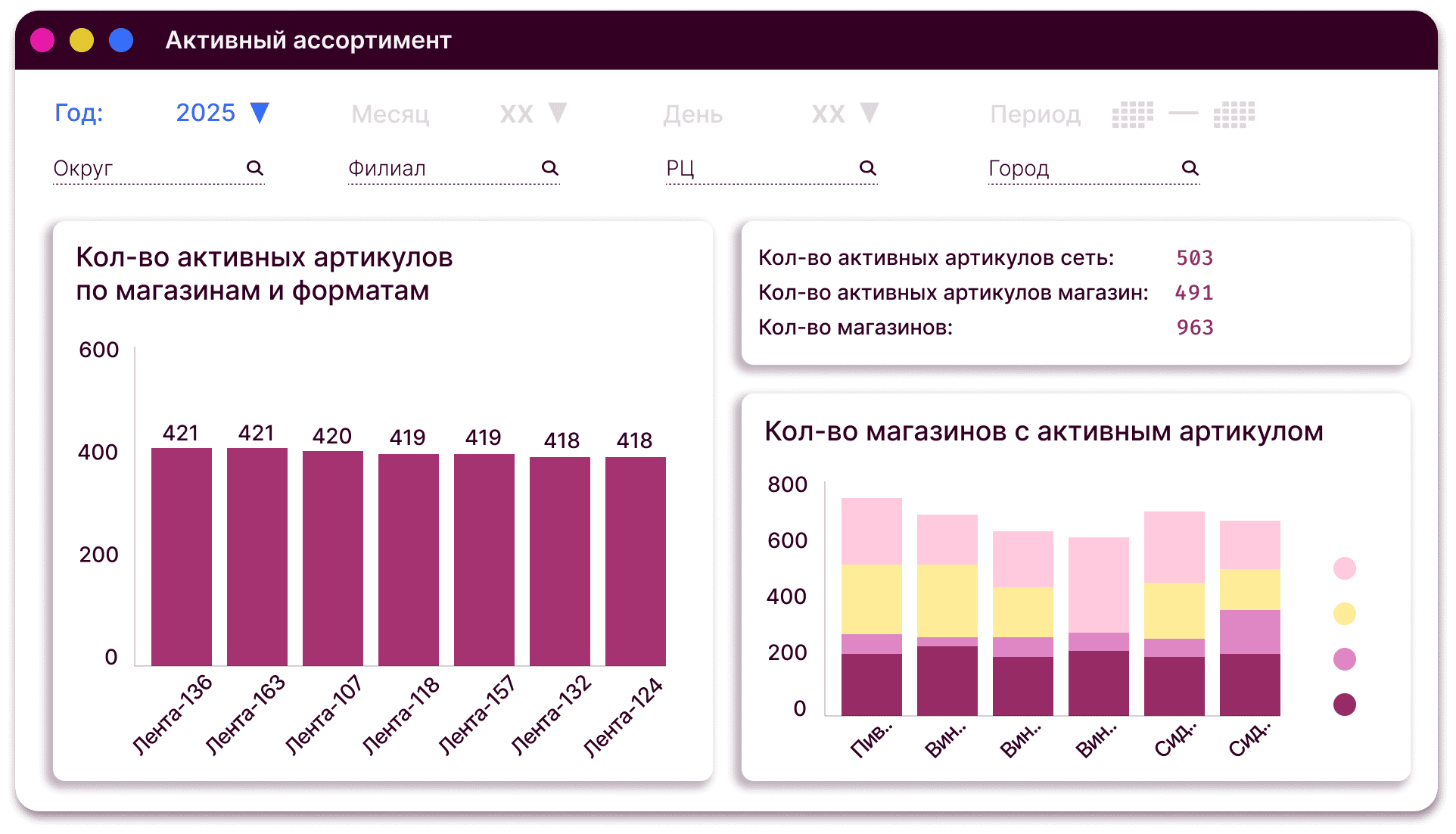The height and width of the screenshot is (834, 1456).
Task: Click the Лента-124 bar in chart
Action: [x=636, y=560]
